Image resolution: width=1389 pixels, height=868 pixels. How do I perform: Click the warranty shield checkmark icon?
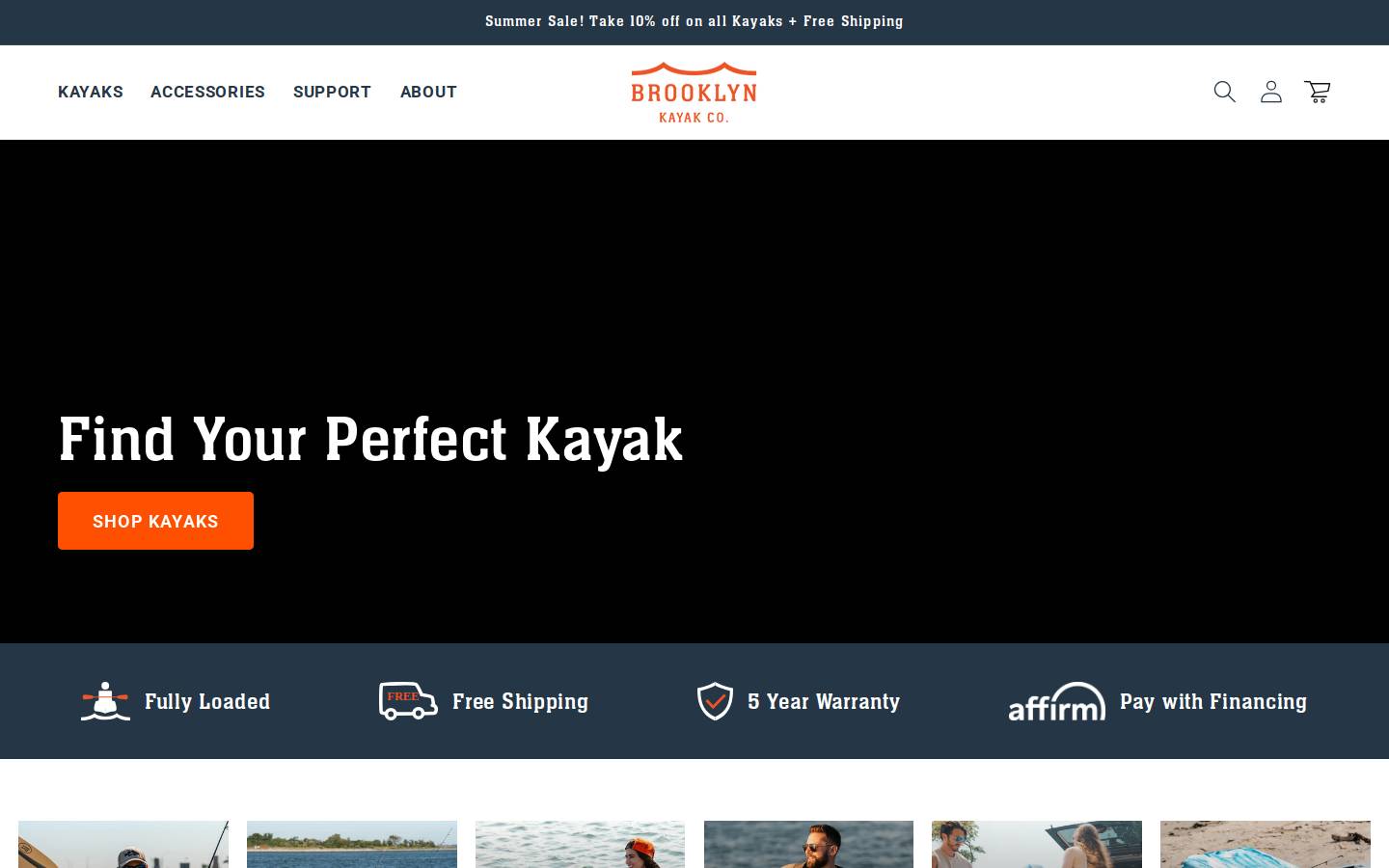pos(715,701)
